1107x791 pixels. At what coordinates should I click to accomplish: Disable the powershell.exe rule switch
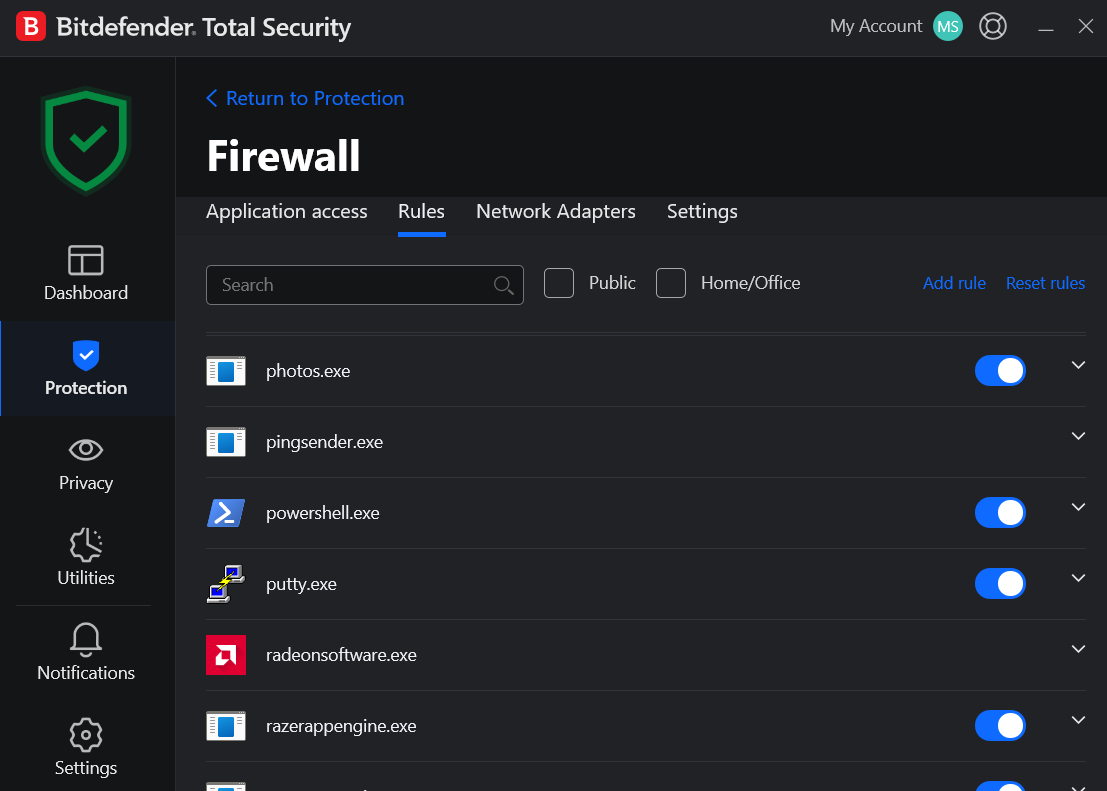(1000, 513)
